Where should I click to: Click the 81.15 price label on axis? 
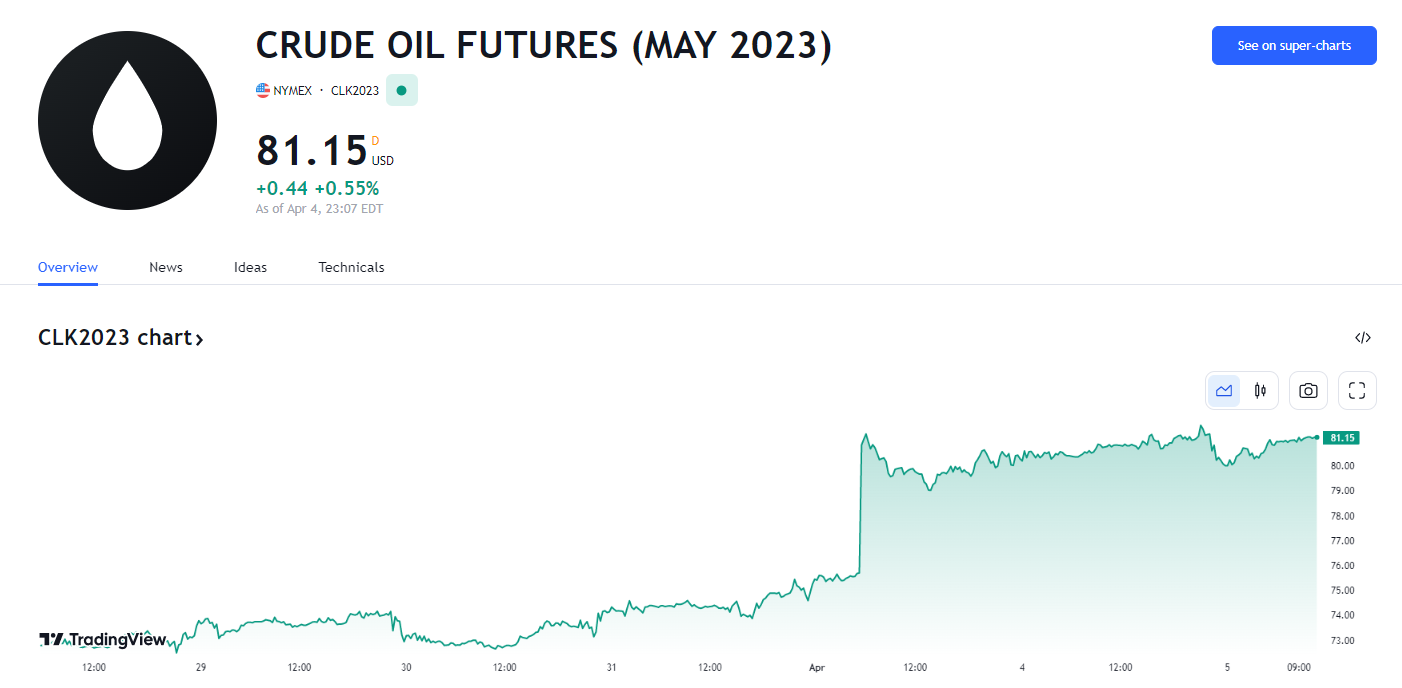[1341, 438]
